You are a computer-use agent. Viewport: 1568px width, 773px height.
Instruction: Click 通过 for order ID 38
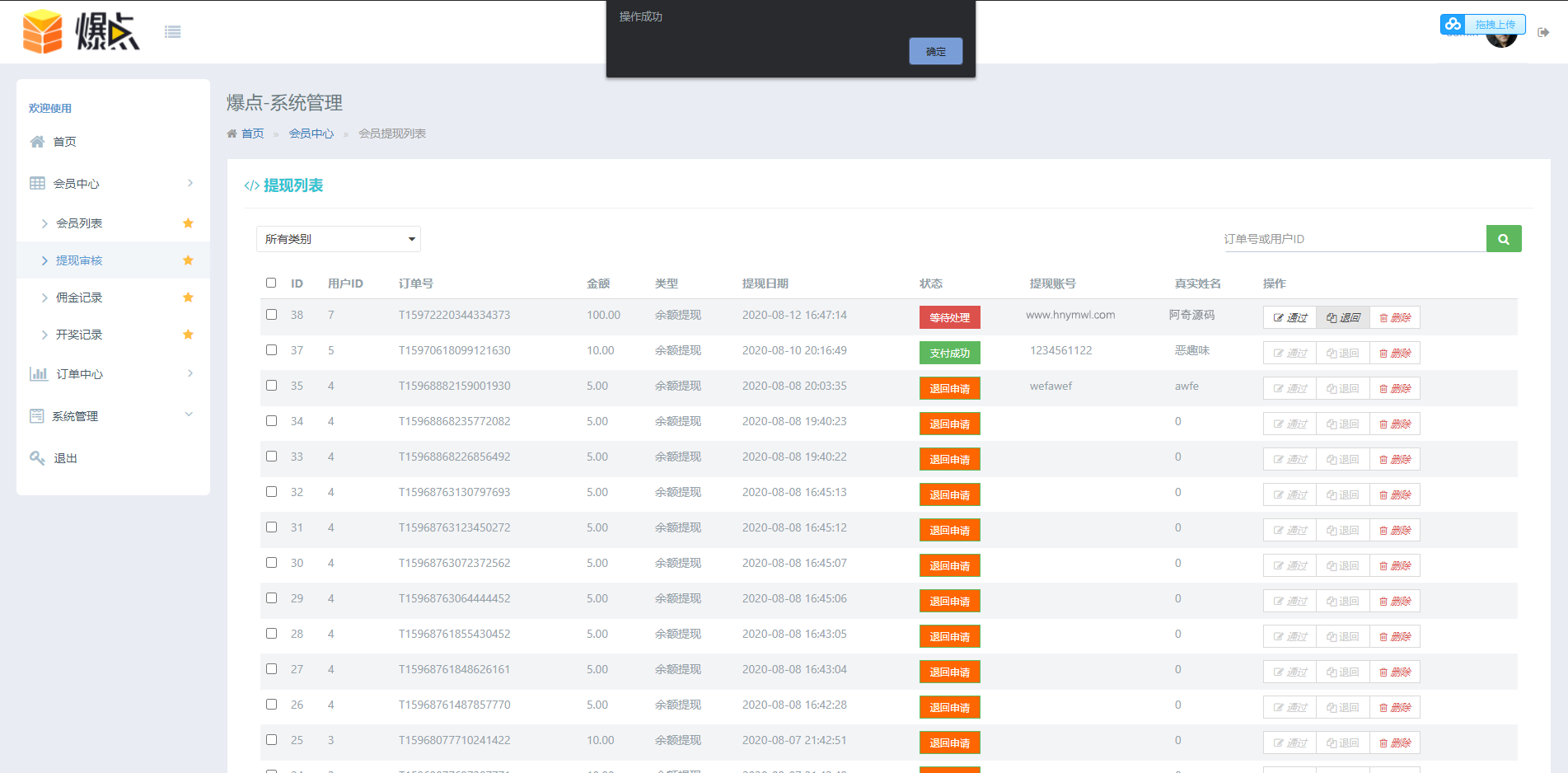[1290, 317]
